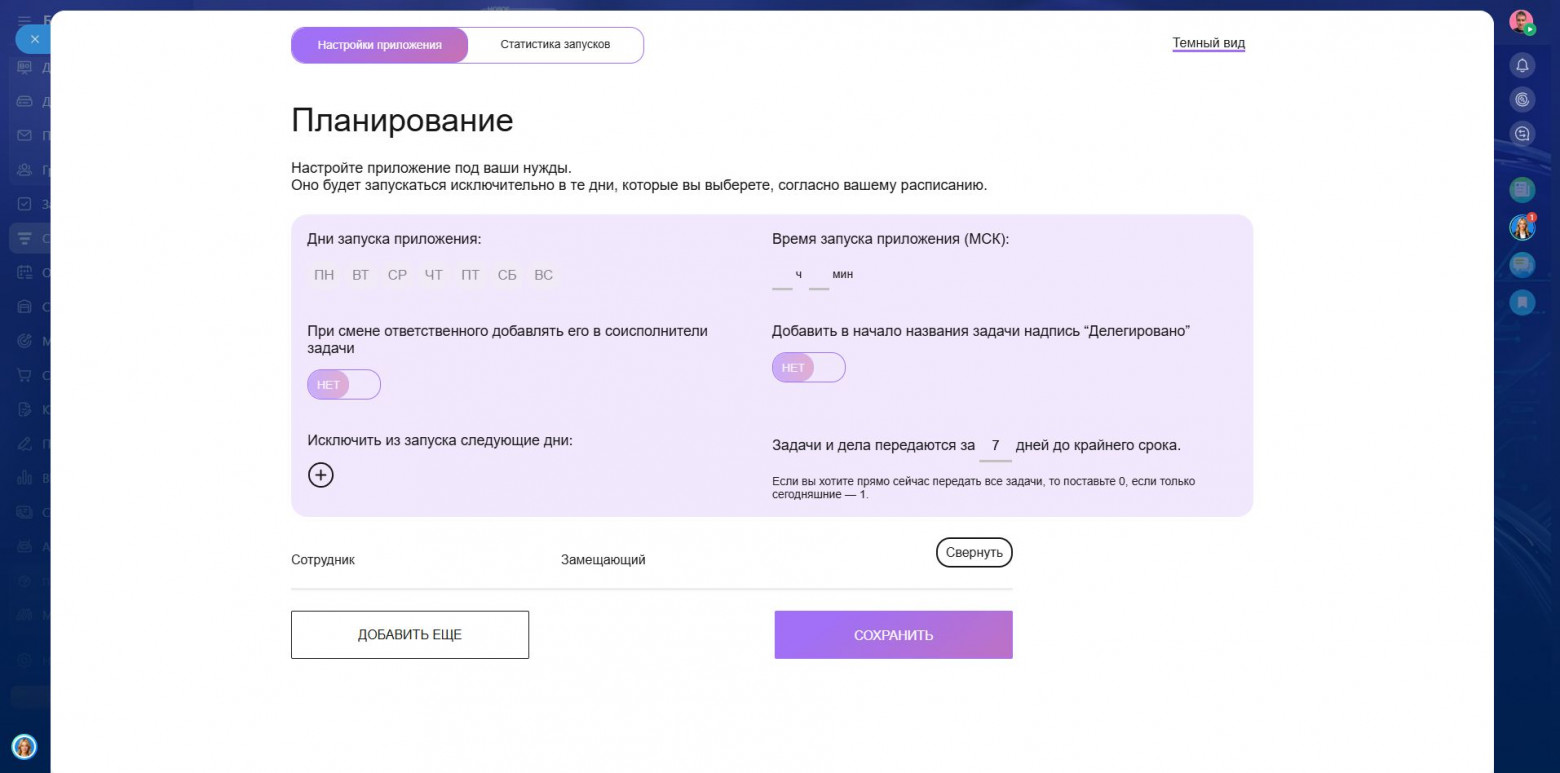Toggle the "Делегировано" title prefix switch
The width and height of the screenshot is (1560, 773).
pyautogui.click(x=809, y=367)
